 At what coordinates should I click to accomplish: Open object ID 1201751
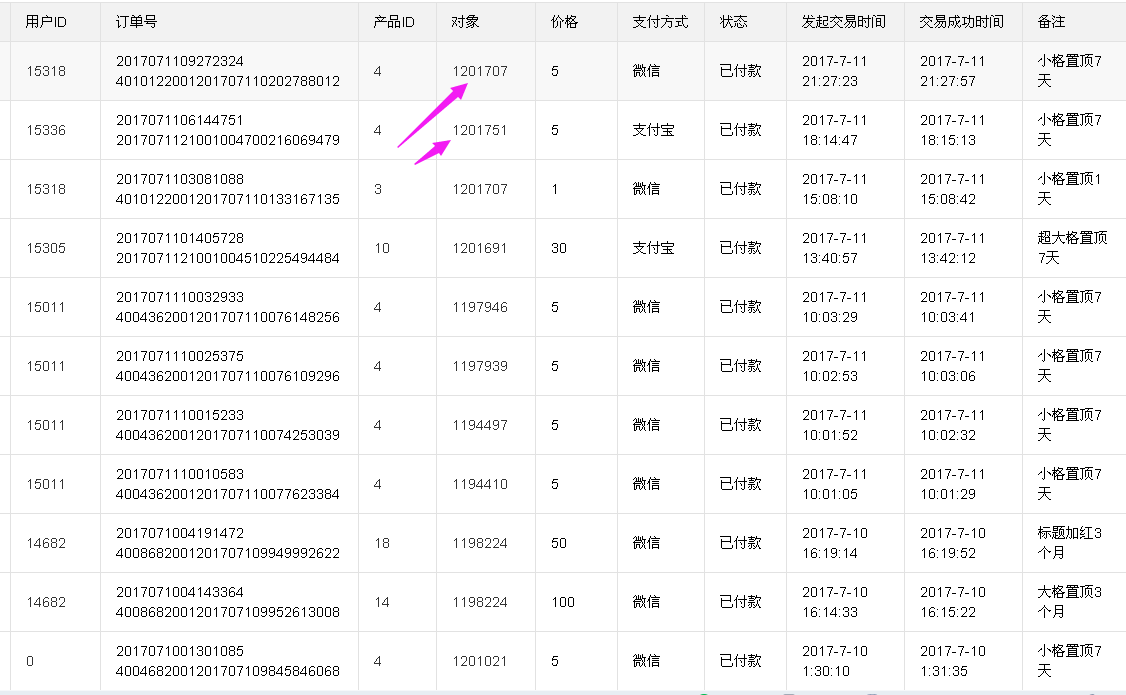479,130
